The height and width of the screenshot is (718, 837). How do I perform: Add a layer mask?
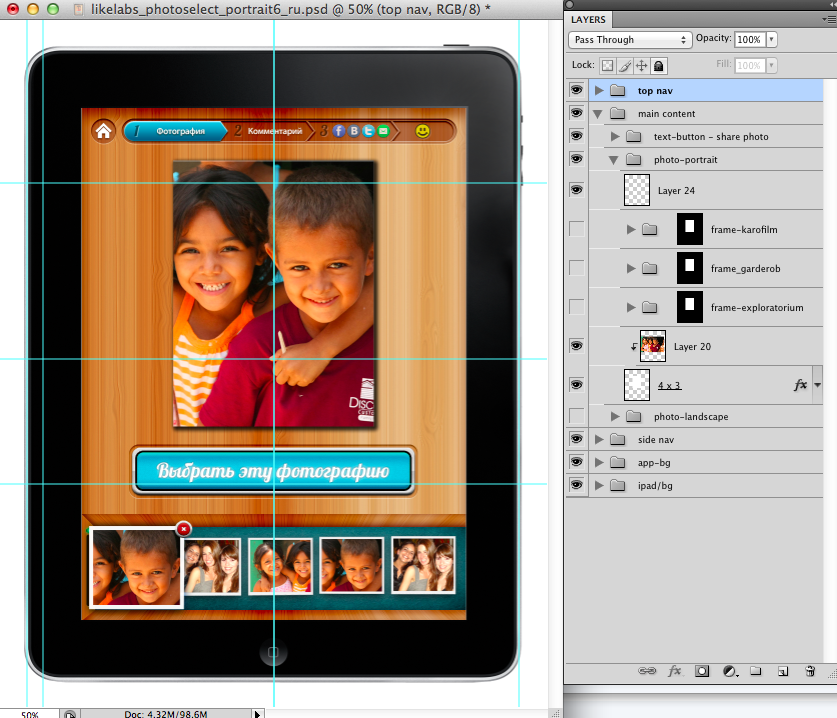pos(702,671)
